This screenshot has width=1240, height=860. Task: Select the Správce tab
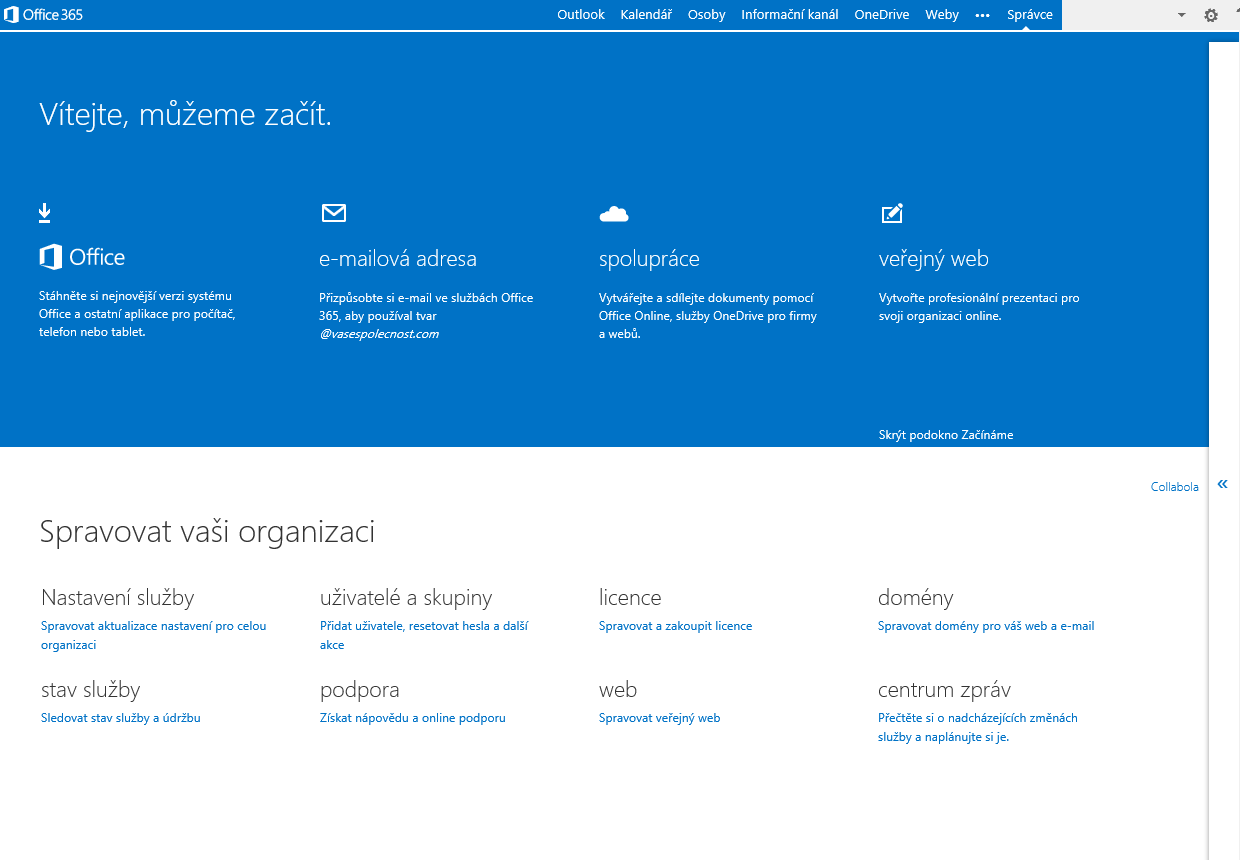click(x=1030, y=15)
